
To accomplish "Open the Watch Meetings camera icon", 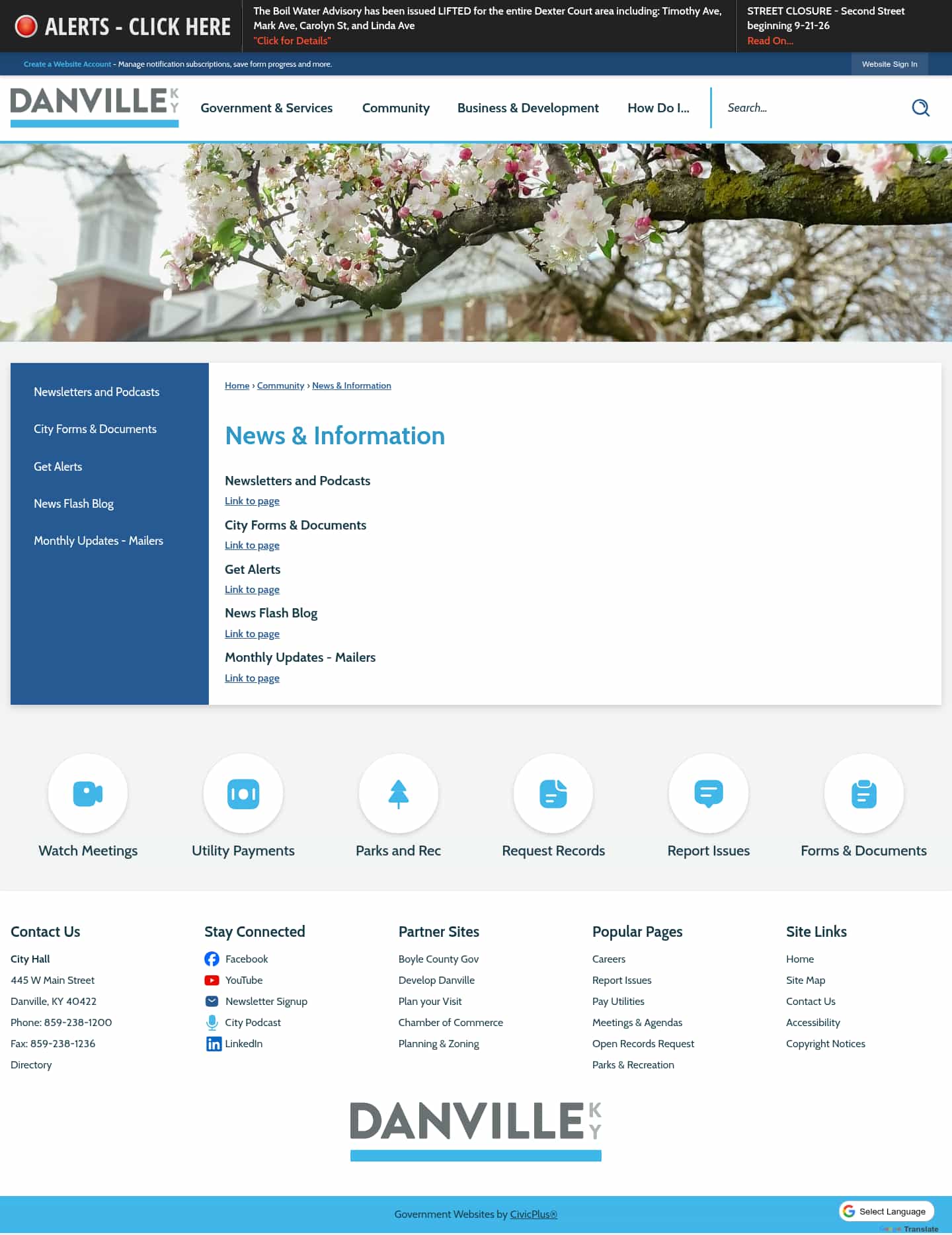I will 88,793.
